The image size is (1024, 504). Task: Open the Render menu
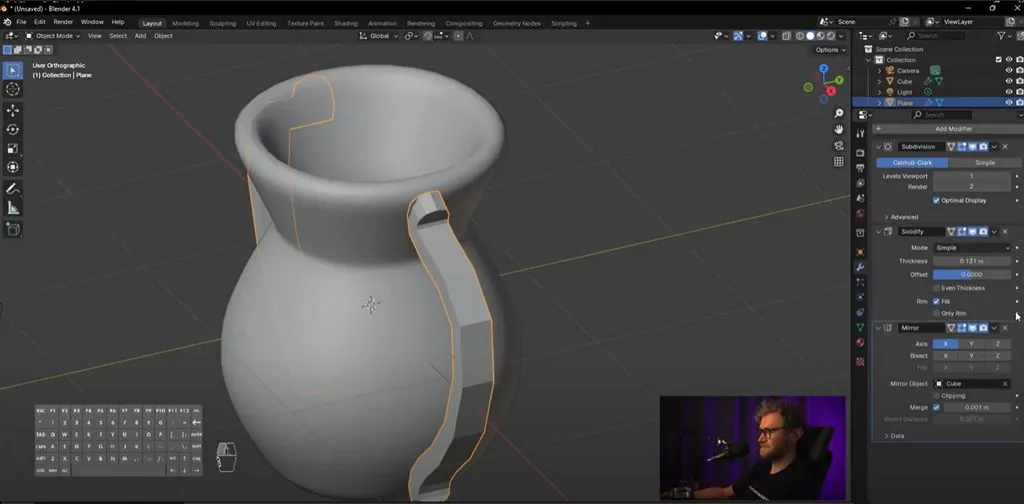point(63,22)
